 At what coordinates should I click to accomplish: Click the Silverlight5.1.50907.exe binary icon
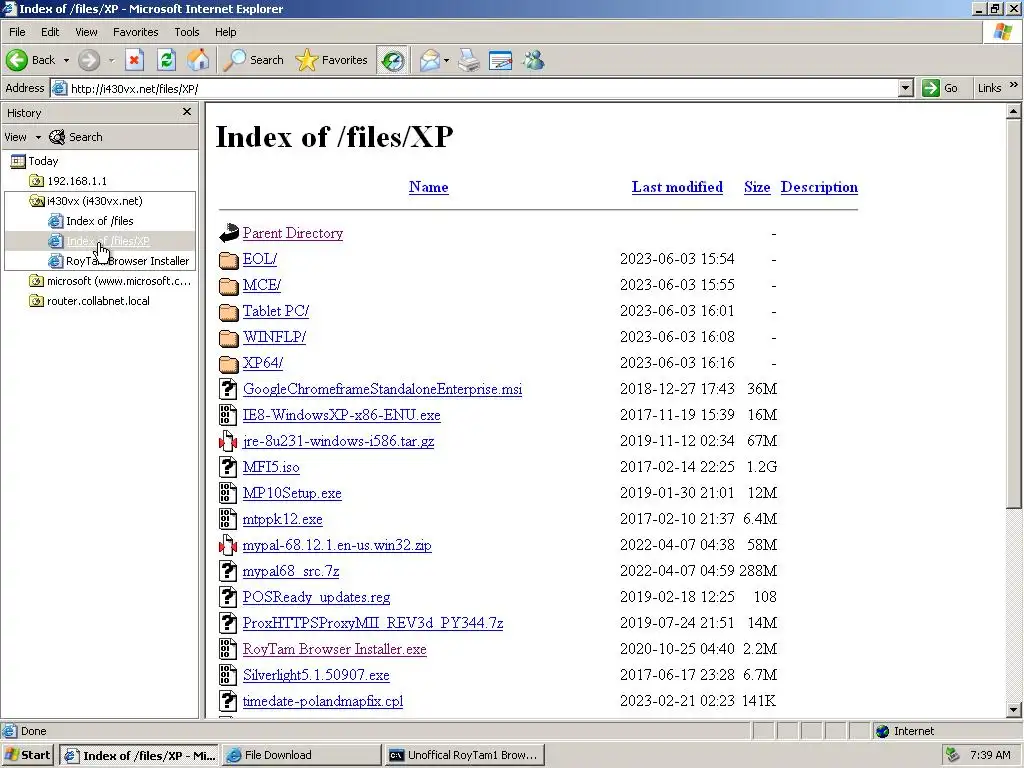[228, 675]
